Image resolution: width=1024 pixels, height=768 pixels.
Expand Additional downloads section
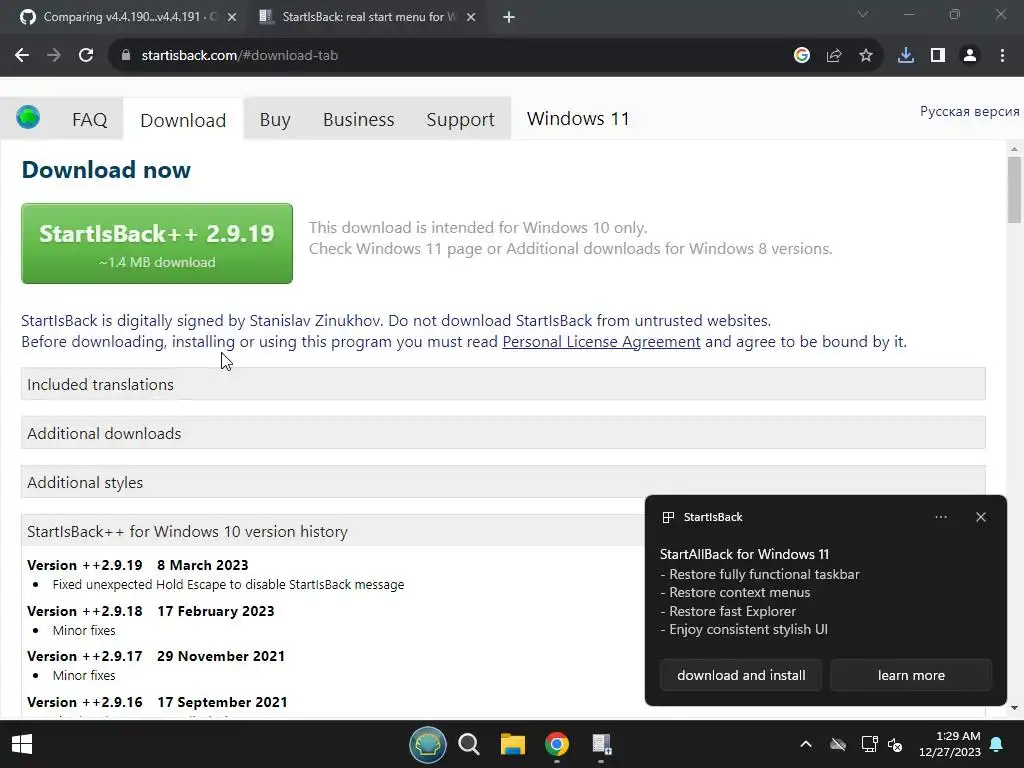(x=503, y=433)
